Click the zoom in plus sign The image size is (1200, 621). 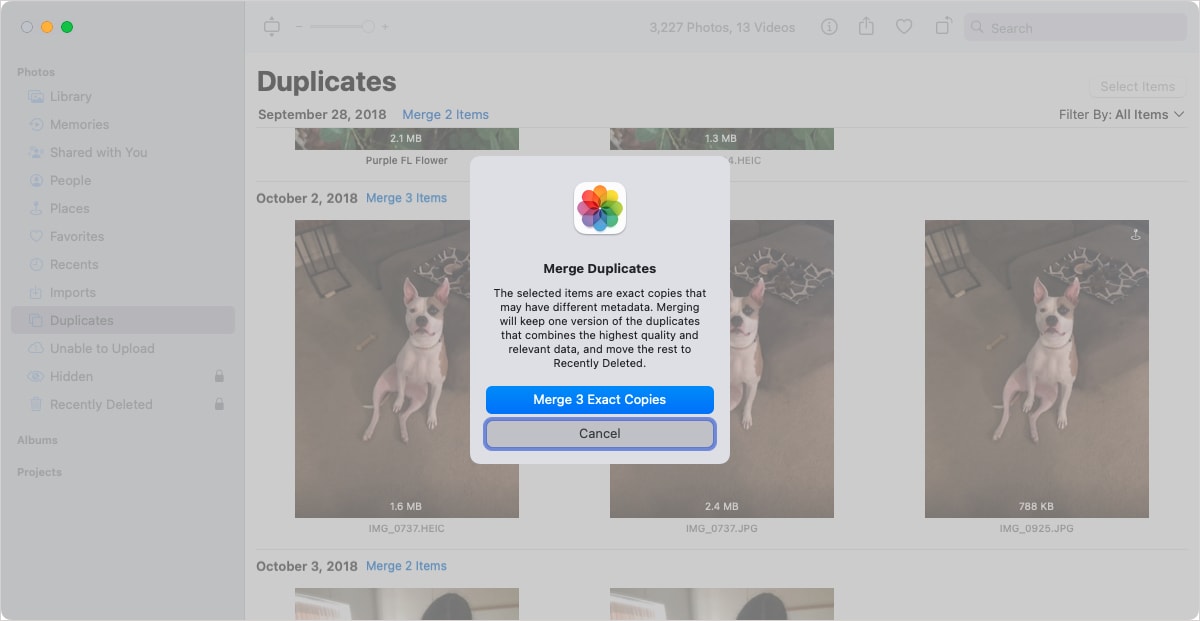point(385,27)
